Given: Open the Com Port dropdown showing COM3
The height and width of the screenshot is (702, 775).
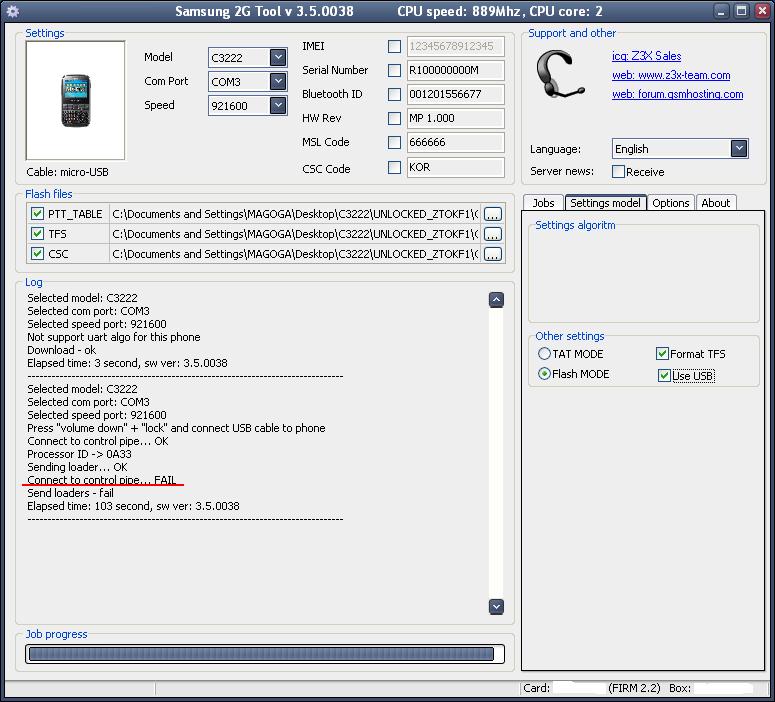Looking at the screenshot, I should 278,81.
